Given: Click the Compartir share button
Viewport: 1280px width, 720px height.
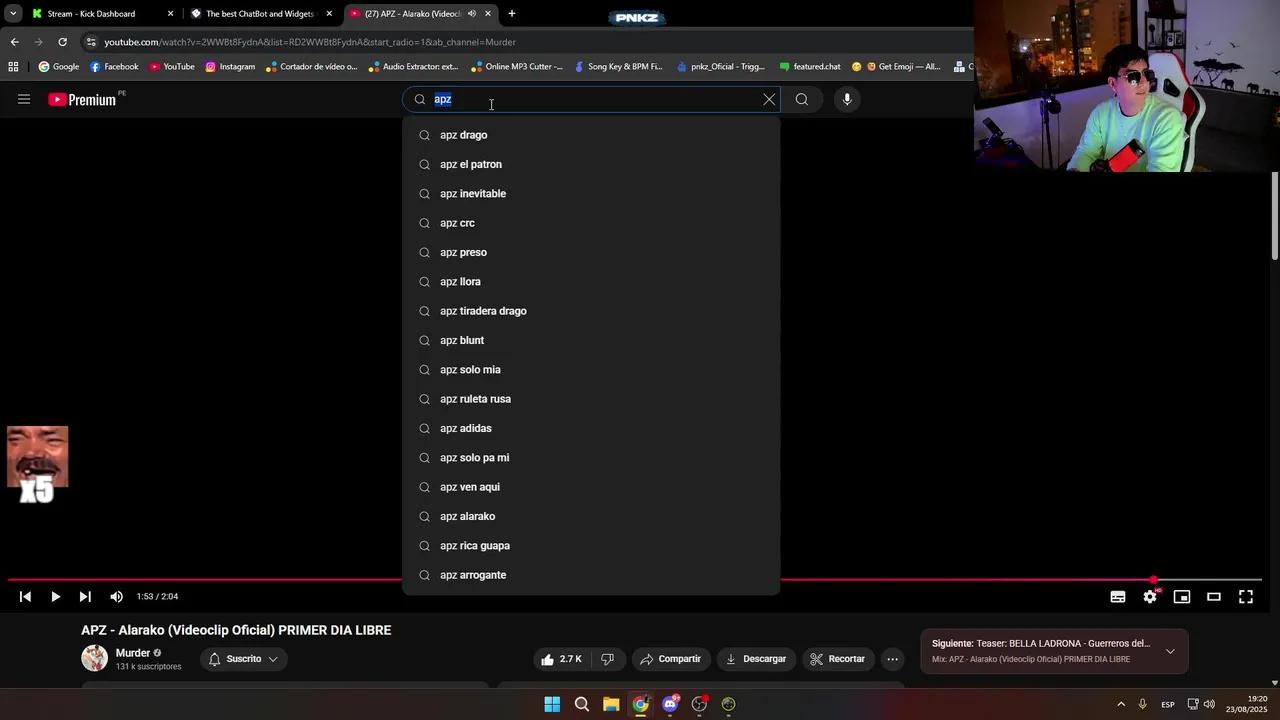Looking at the screenshot, I should click(671, 659).
